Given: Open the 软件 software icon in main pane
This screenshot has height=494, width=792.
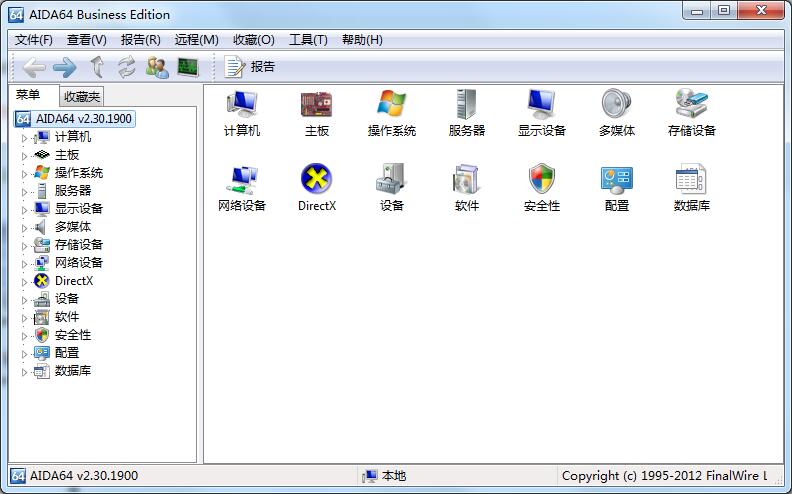Looking at the screenshot, I should [466, 179].
